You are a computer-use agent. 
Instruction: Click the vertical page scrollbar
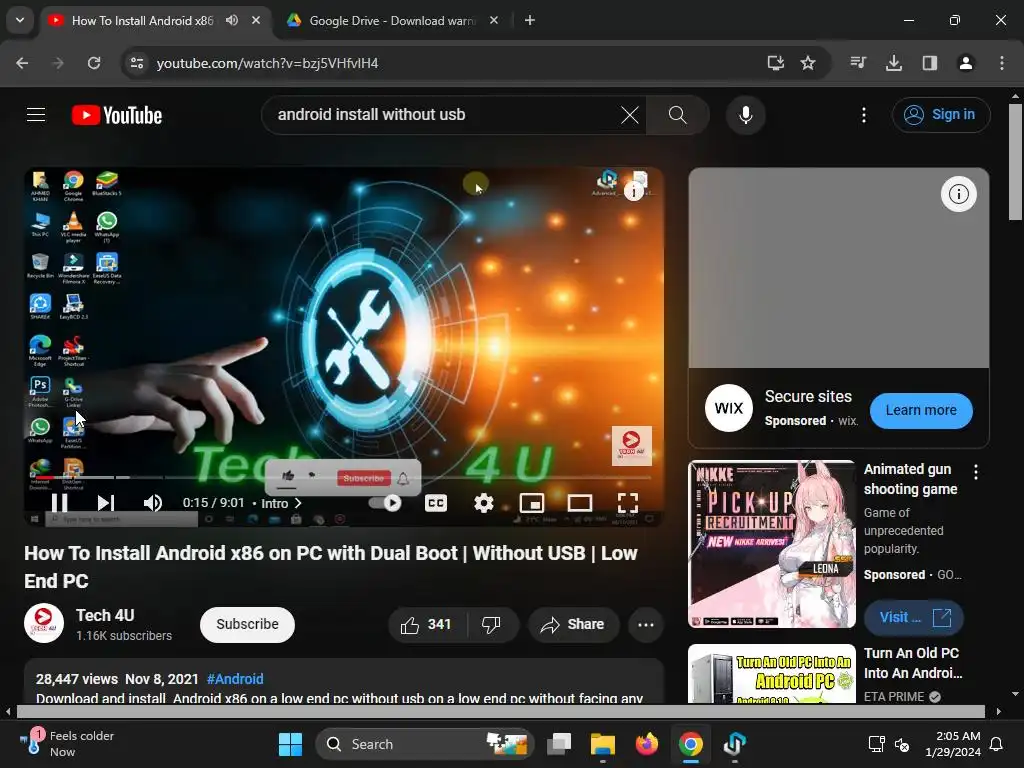1016,162
